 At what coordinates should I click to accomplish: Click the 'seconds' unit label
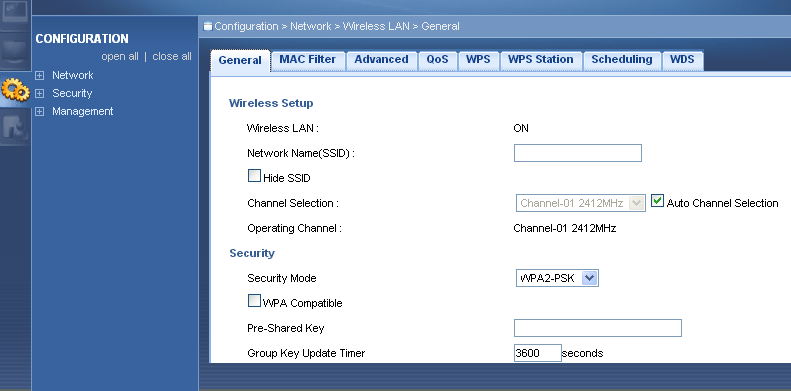click(x=583, y=353)
